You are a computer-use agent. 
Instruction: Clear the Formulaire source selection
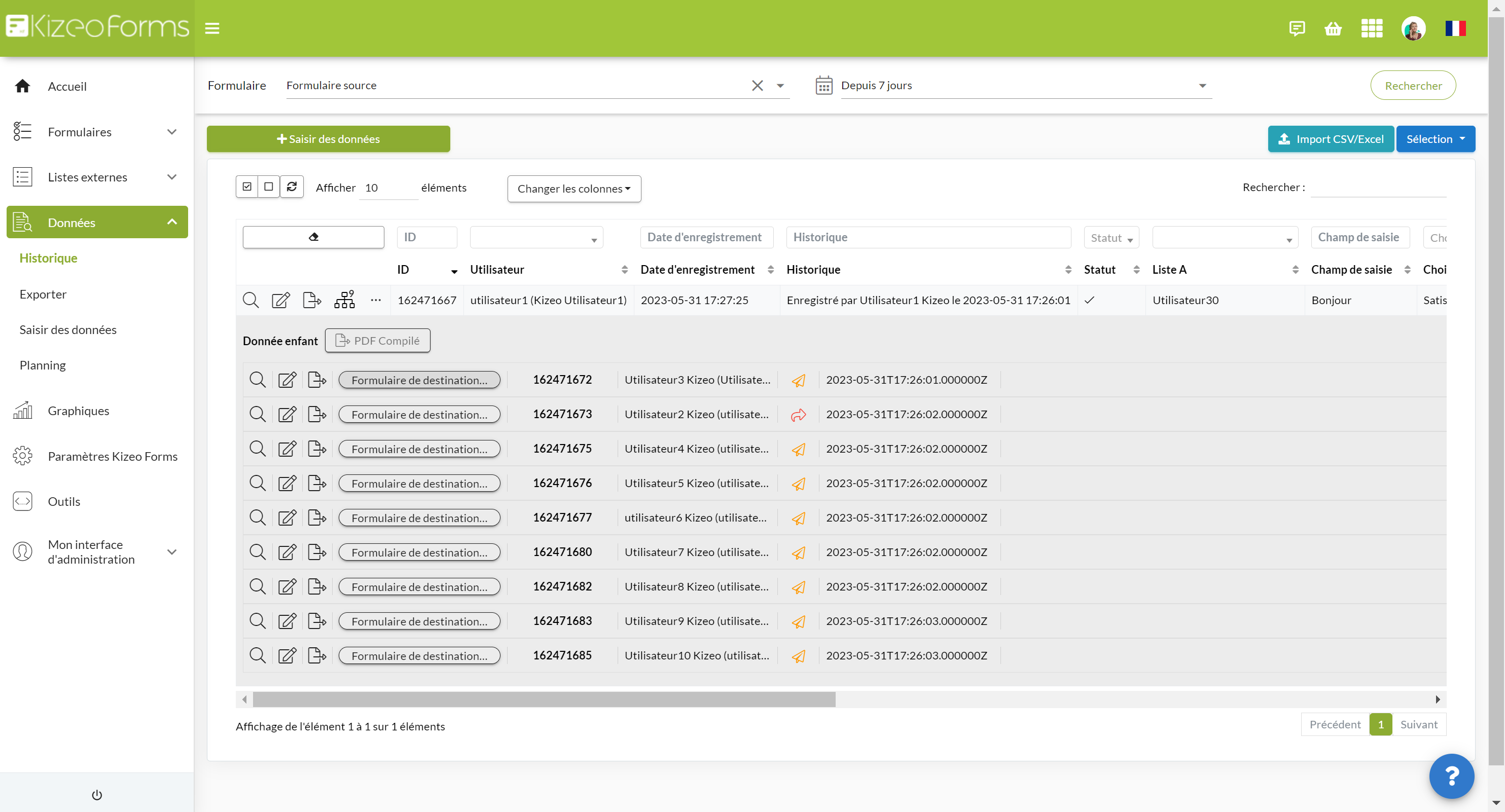tap(757, 85)
